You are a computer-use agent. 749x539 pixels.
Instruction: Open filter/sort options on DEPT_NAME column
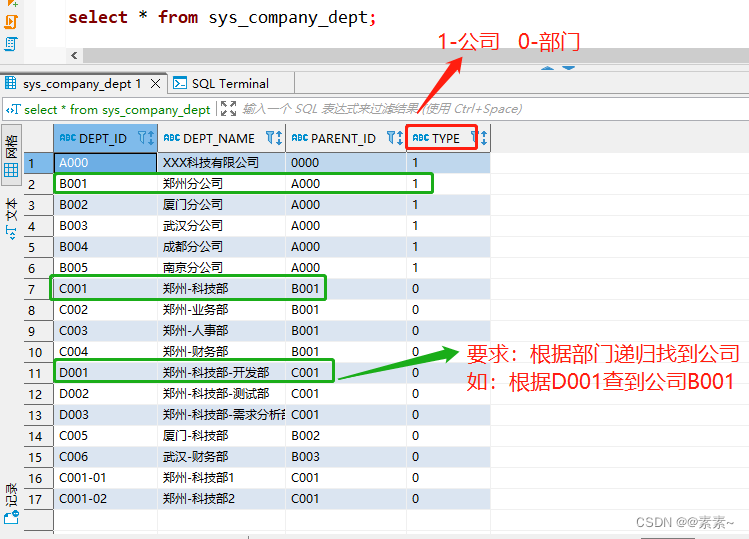pos(274,138)
